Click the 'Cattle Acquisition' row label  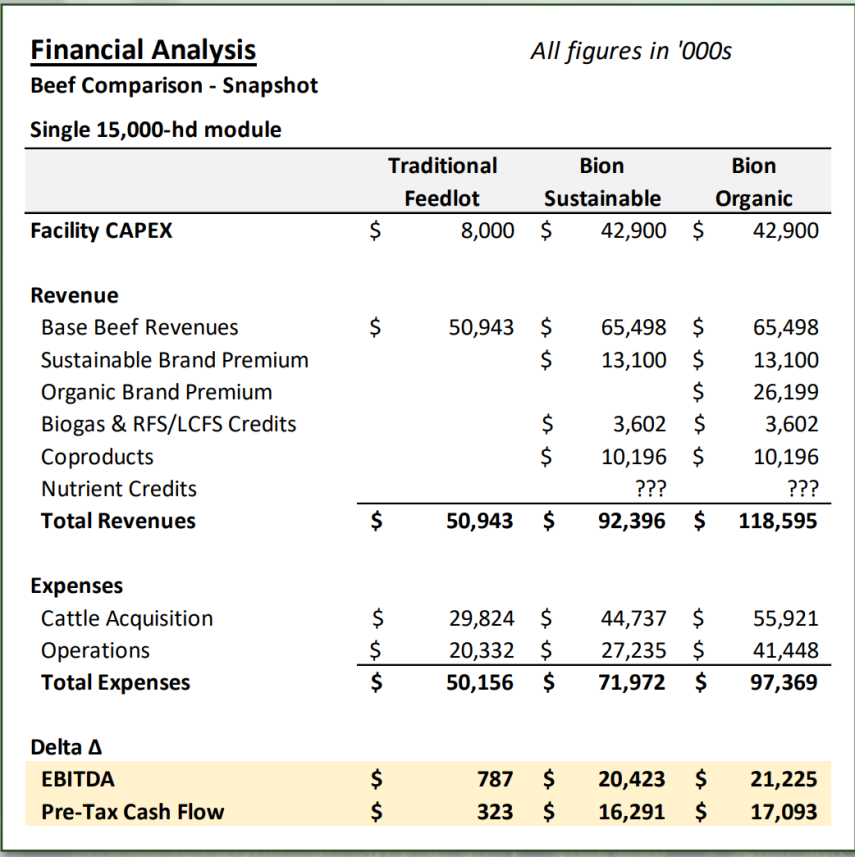127,619
